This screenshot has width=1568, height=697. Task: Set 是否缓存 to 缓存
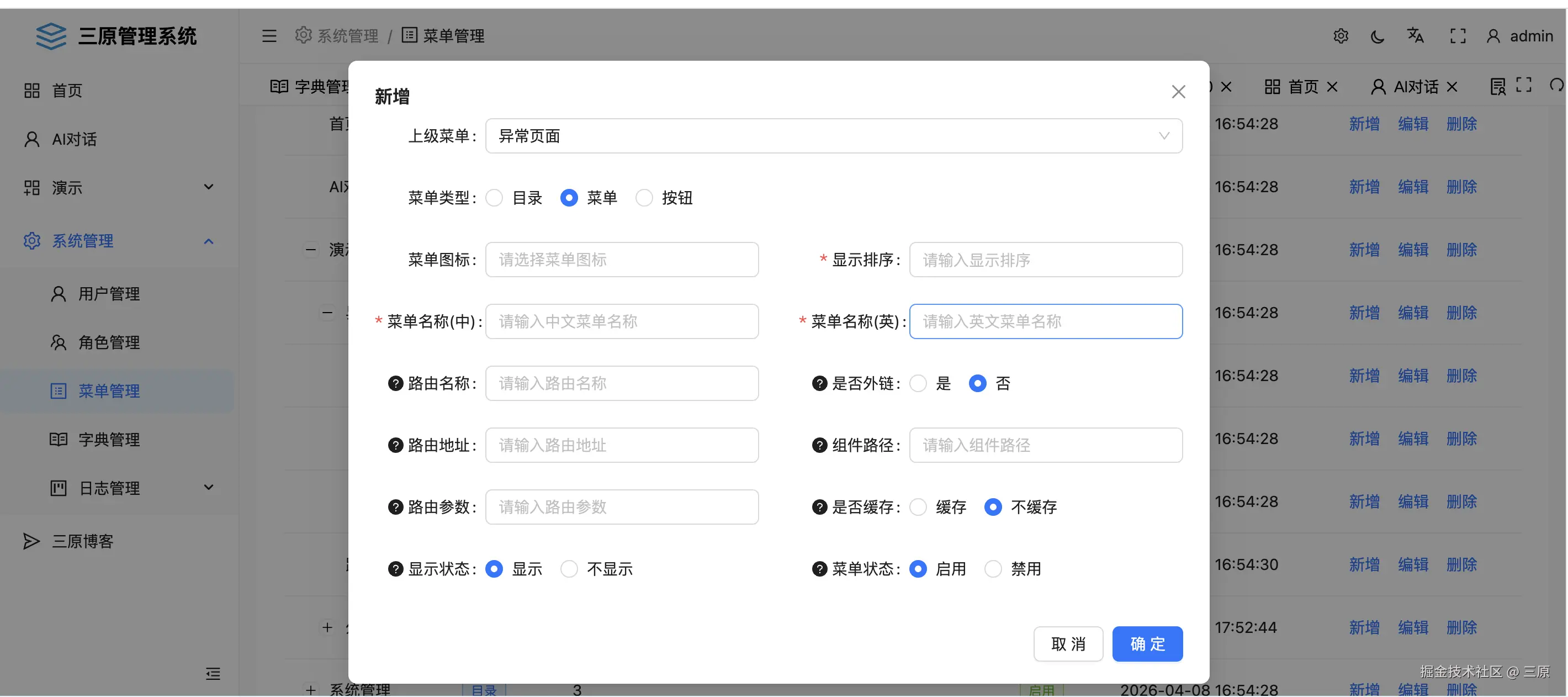coord(918,507)
